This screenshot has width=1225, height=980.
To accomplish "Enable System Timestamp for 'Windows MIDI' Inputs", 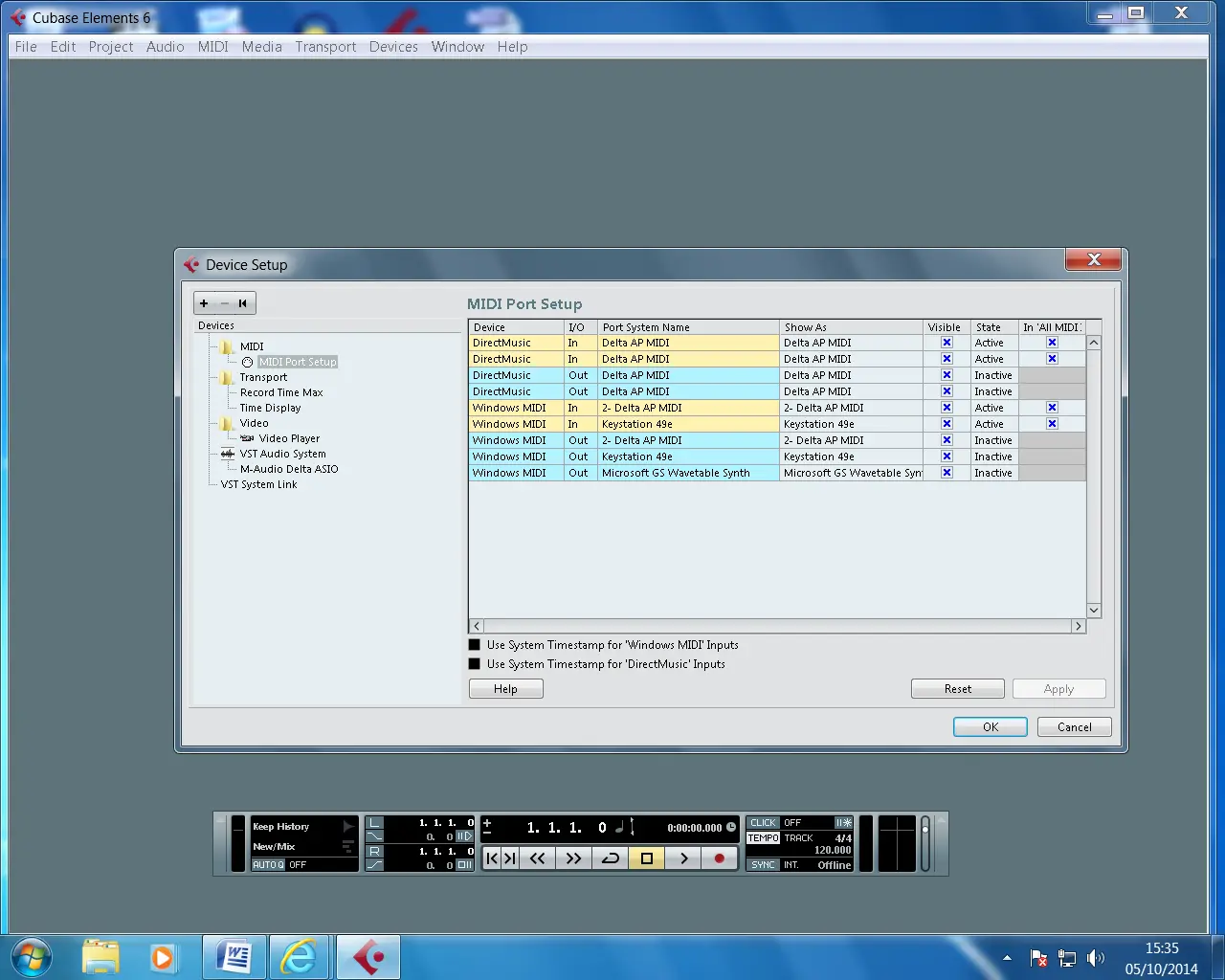I will coord(474,645).
